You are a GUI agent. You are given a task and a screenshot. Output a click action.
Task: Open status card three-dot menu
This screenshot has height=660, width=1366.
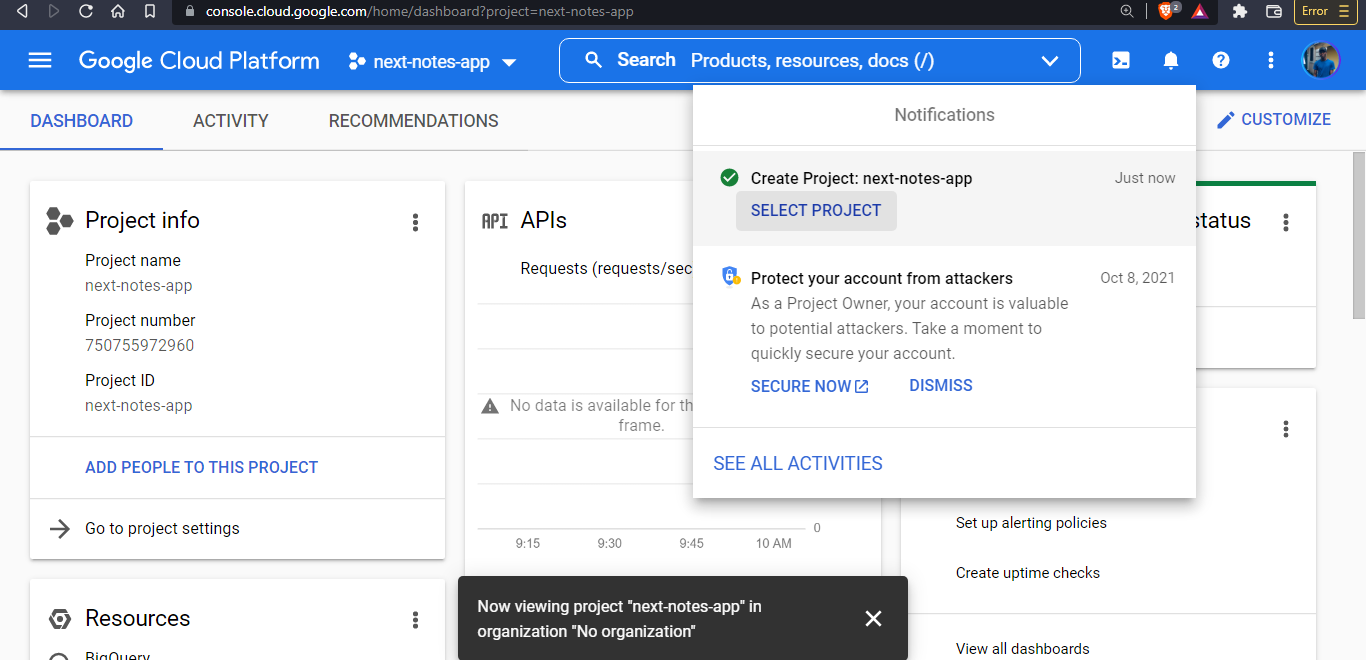click(x=1286, y=222)
